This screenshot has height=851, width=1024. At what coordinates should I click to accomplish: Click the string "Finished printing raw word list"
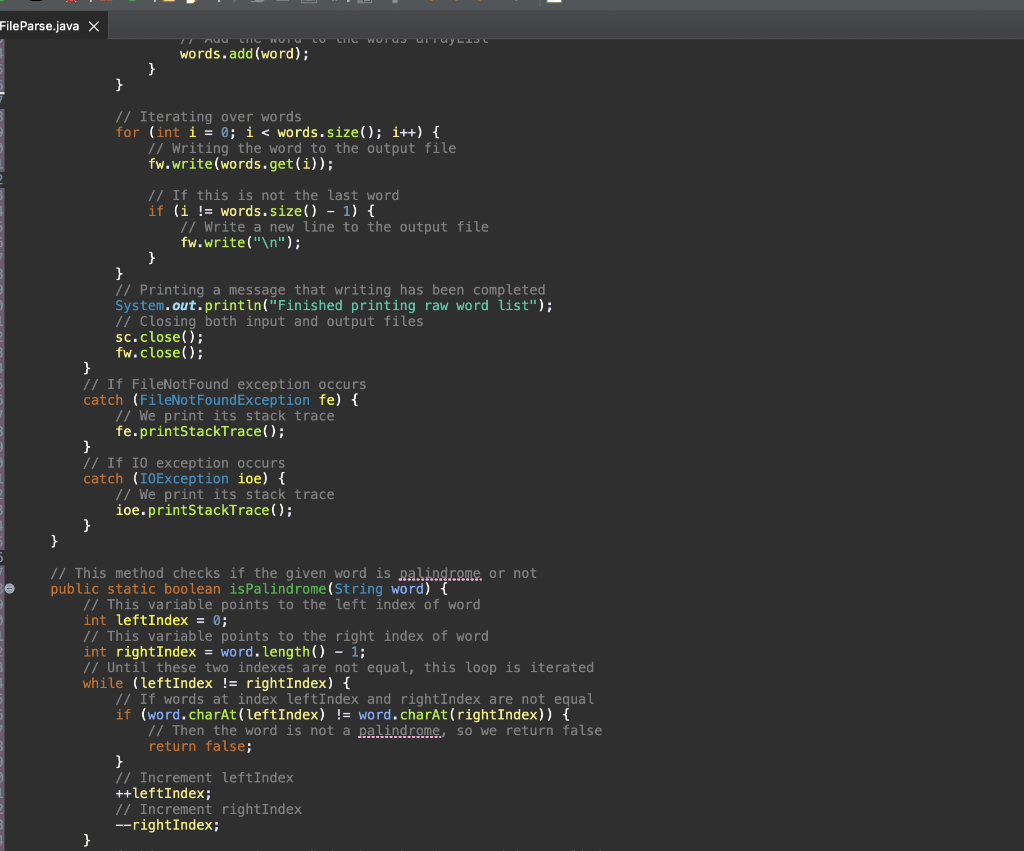(403, 306)
